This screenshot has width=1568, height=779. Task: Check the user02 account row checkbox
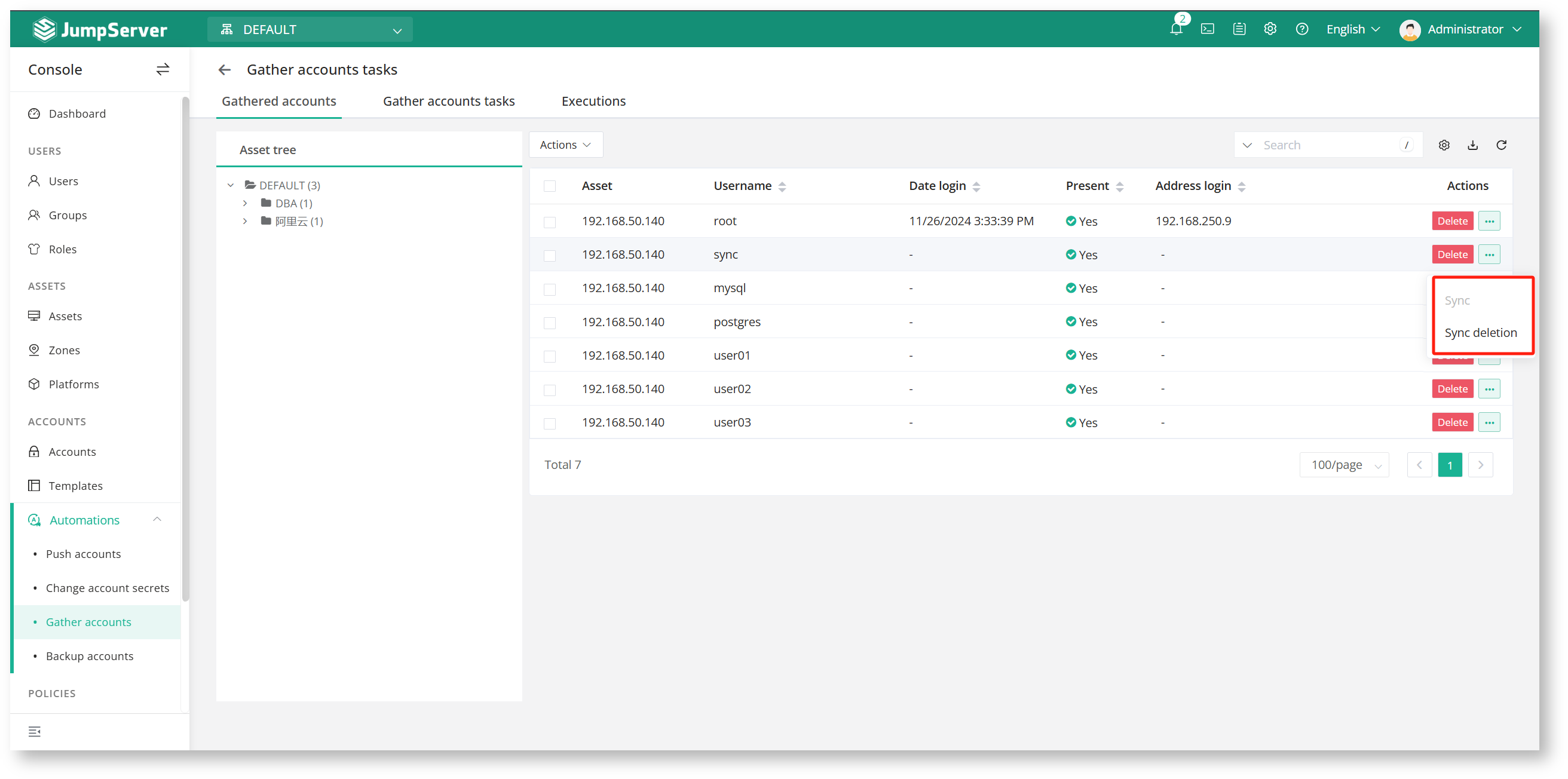click(550, 390)
